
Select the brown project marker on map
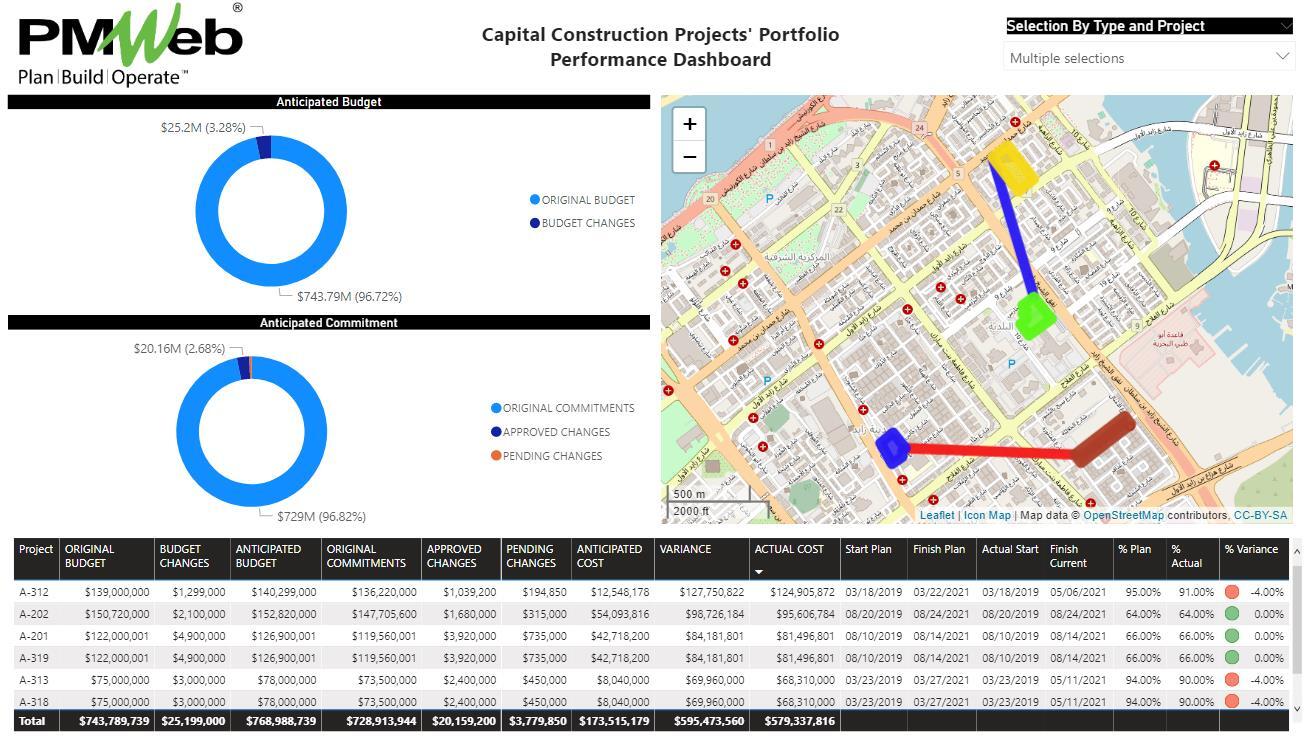tap(1103, 441)
